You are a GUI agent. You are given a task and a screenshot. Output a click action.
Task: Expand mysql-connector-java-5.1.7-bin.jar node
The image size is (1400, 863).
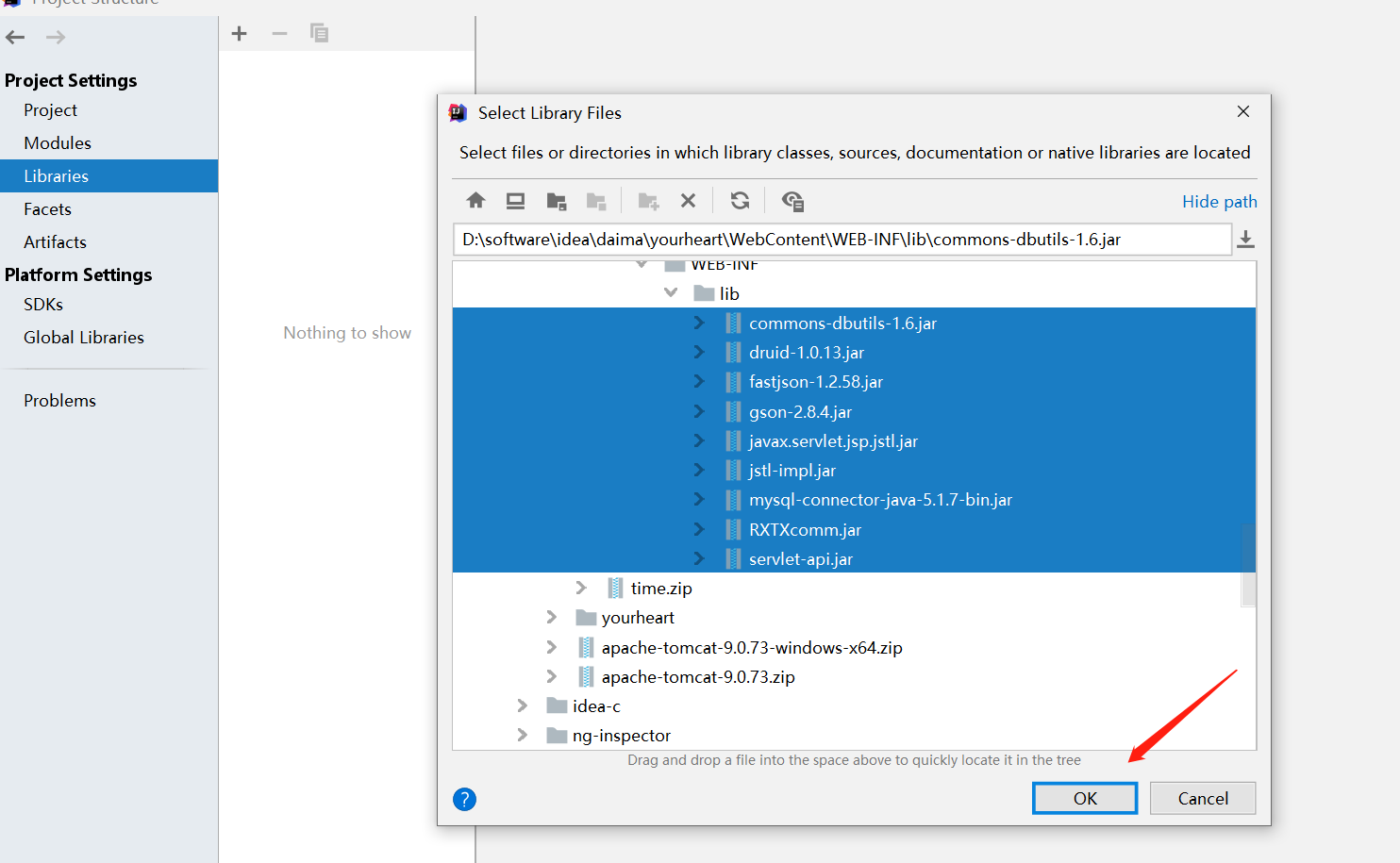coord(699,500)
